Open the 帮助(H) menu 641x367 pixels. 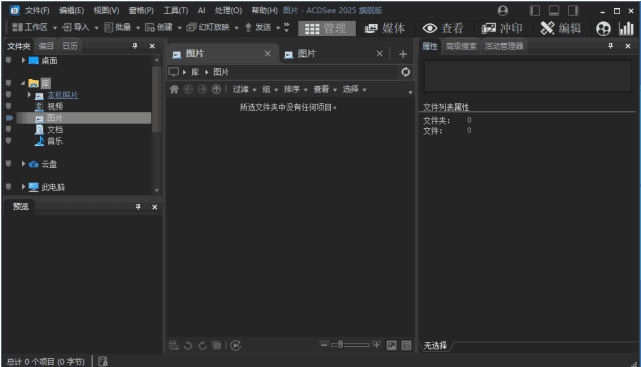pyautogui.click(x=264, y=11)
